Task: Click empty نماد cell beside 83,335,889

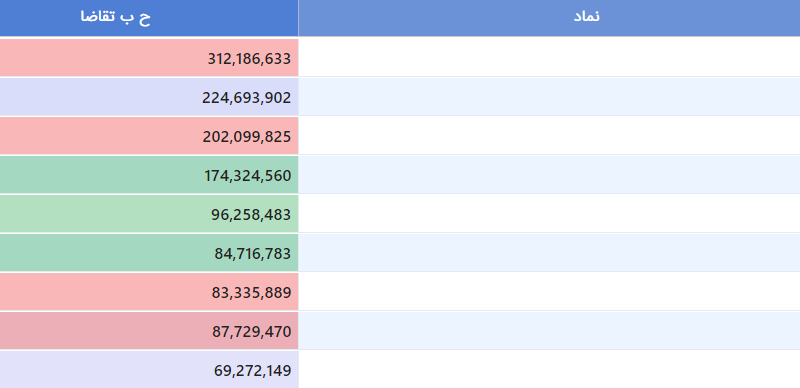Action: [549, 292]
